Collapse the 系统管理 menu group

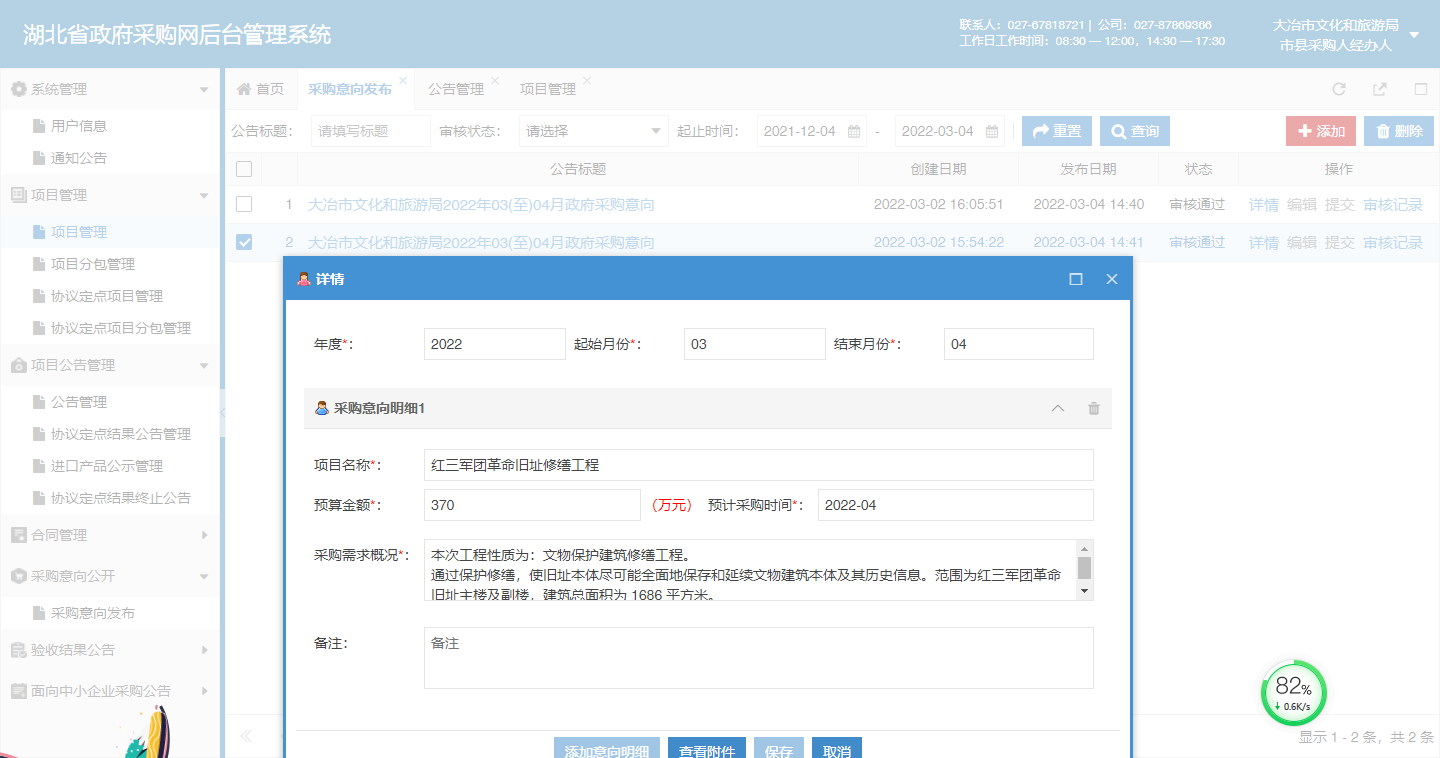point(204,90)
